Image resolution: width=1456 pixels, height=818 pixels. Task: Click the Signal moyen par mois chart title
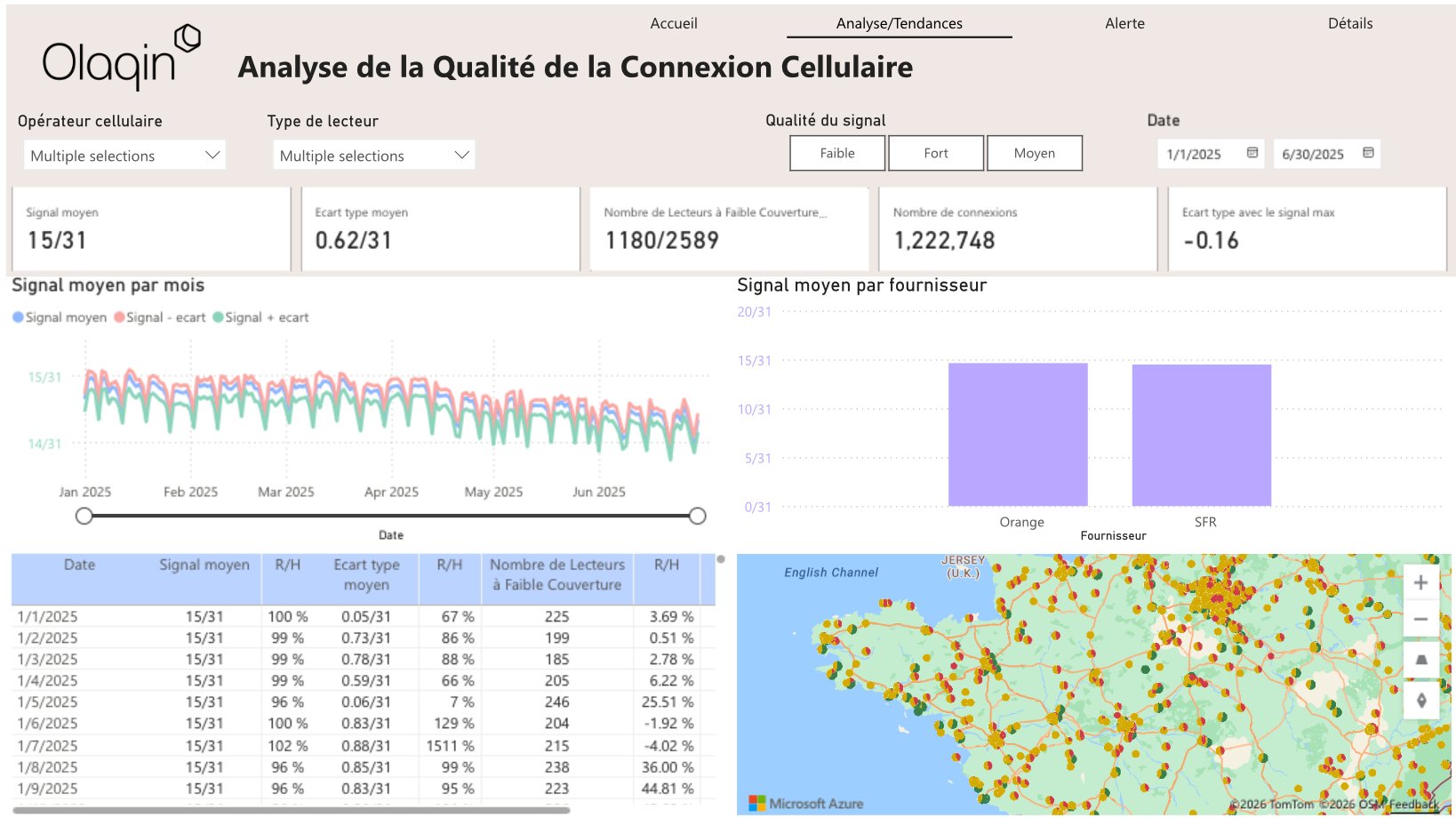[108, 285]
